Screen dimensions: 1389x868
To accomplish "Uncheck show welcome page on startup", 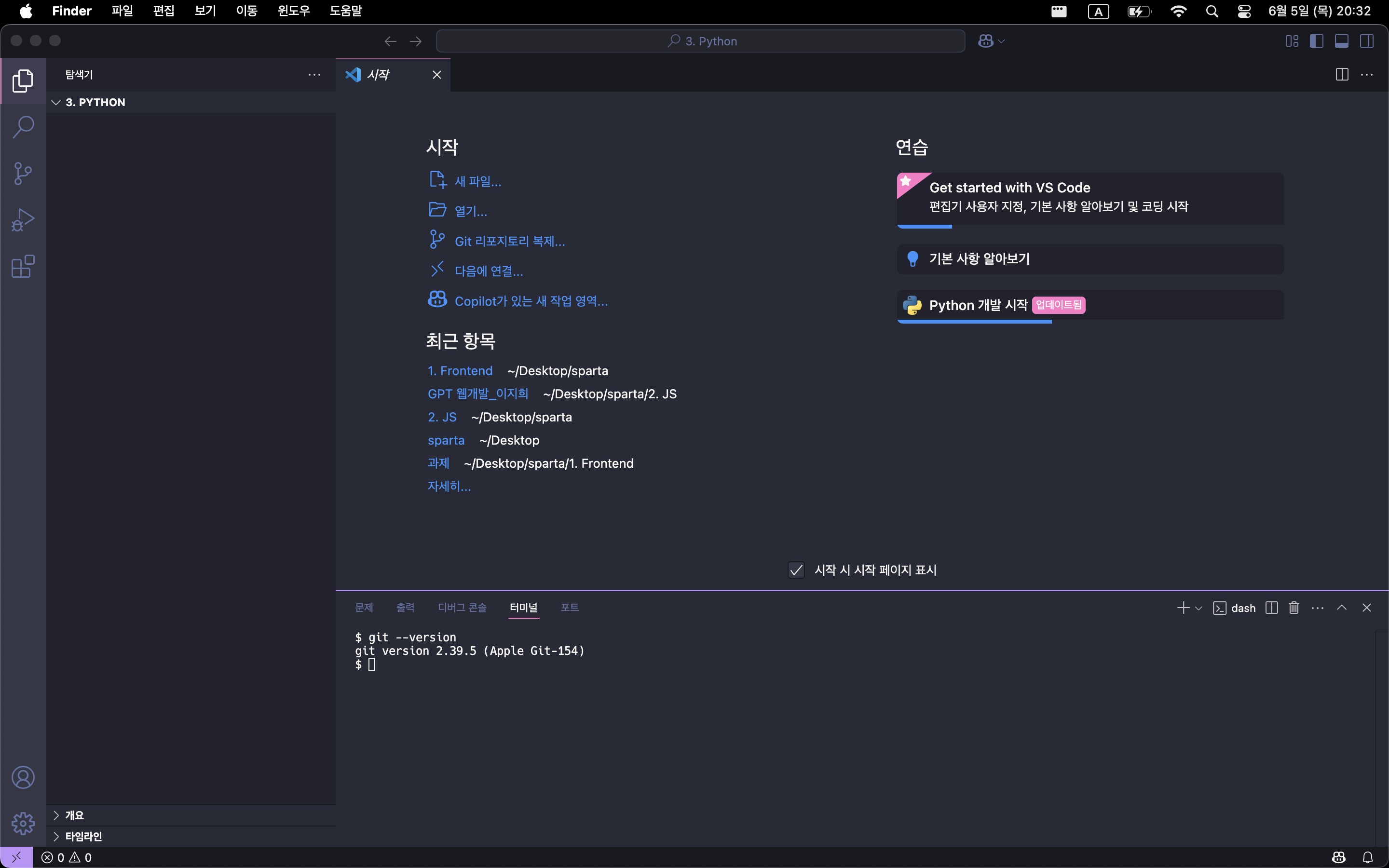I will point(796,570).
